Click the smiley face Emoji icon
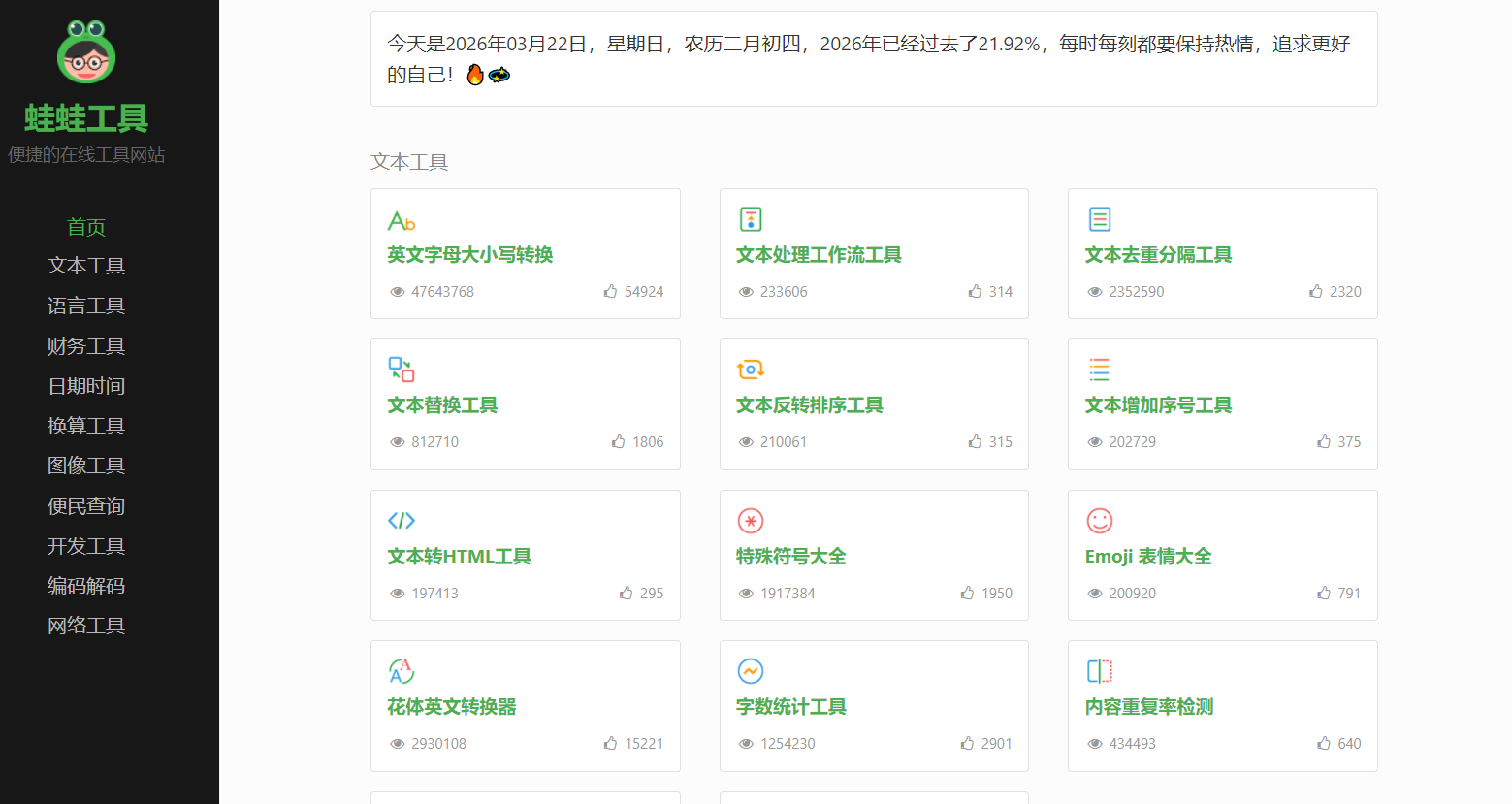The width and height of the screenshot is (1512, 804). tap(1099, 521)
